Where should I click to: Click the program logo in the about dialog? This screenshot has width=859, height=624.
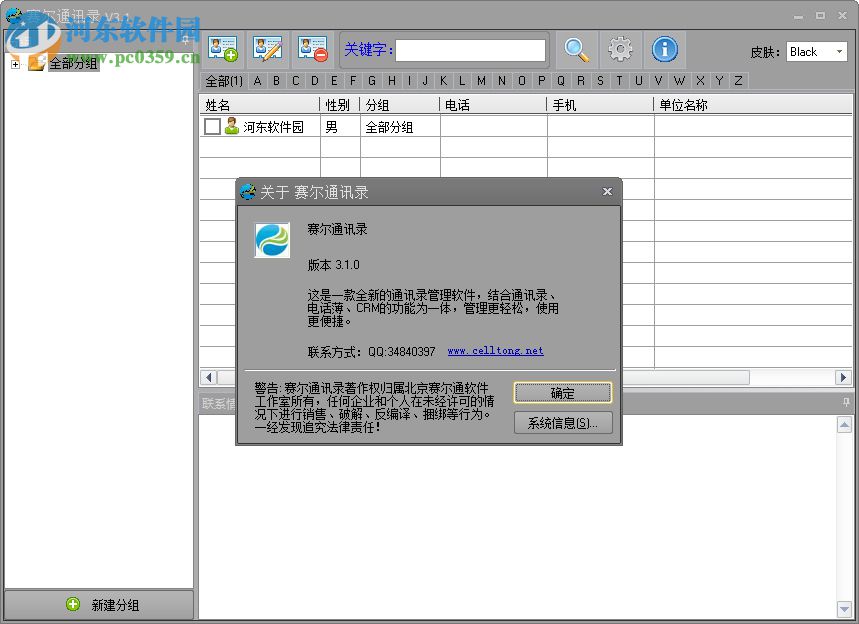coord(271,241)
